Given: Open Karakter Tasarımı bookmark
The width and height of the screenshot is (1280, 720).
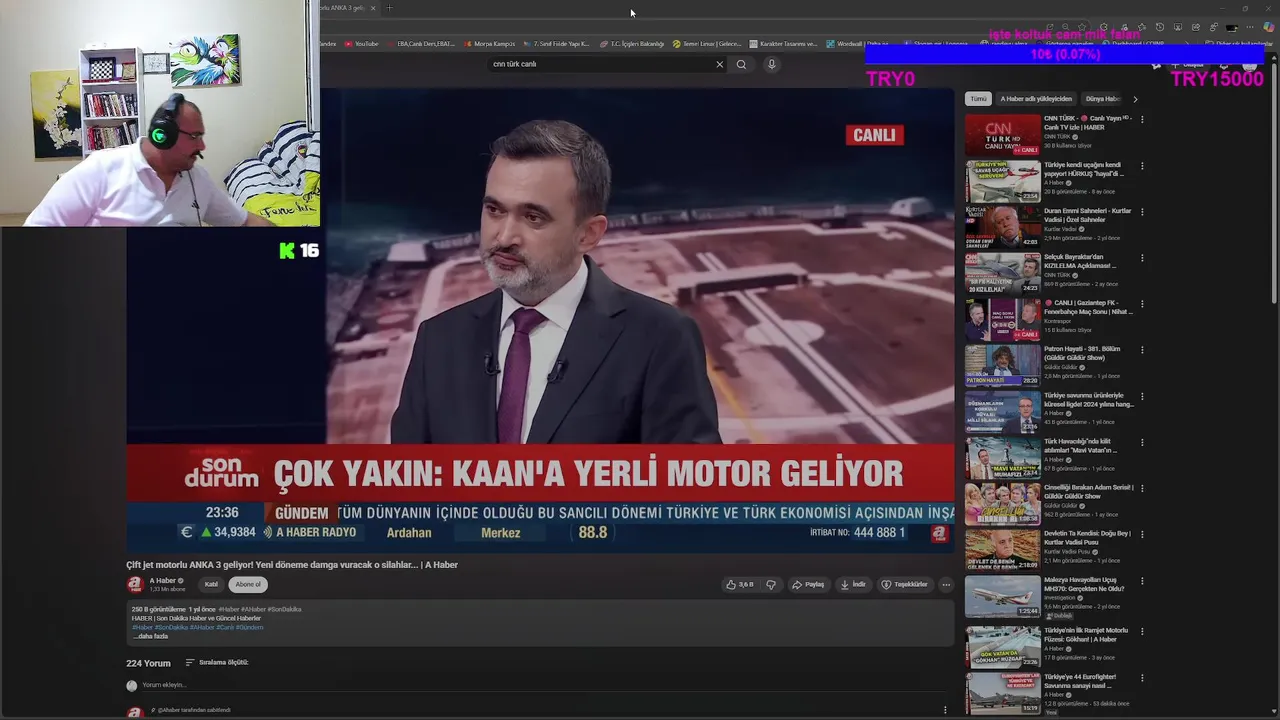Looking at the screenshot, I should point(782,44).
